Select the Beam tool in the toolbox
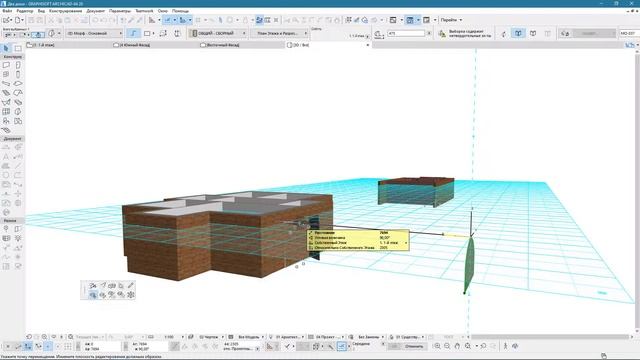Screen dimensions: 640x360 point(6,84)
